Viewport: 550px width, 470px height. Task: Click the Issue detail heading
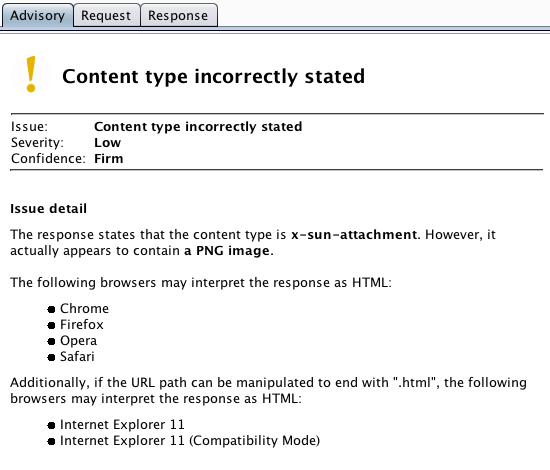(48, 209)
